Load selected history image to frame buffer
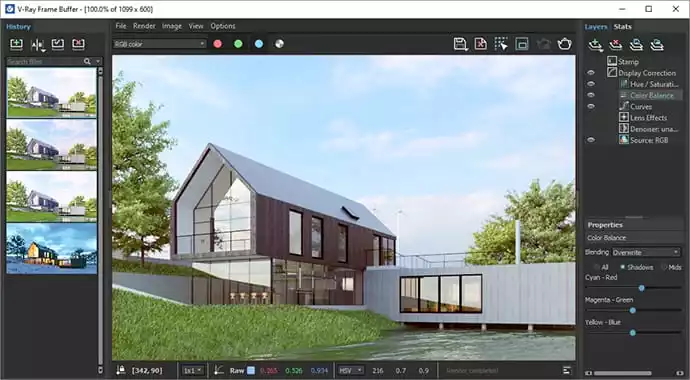 [58, 44]
